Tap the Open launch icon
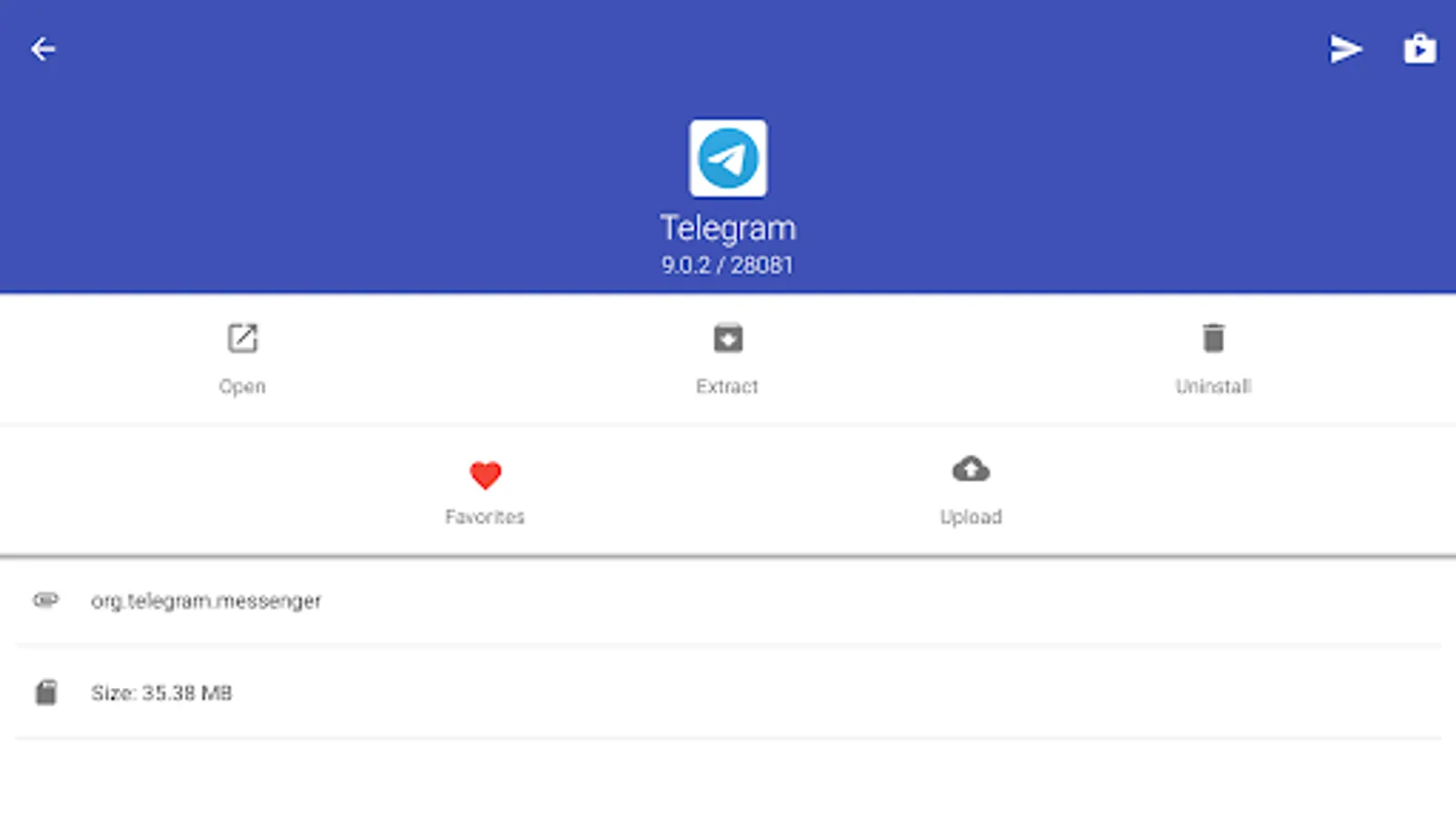Viewport: 1456px width, 819px height. click(x=243, y=339)
